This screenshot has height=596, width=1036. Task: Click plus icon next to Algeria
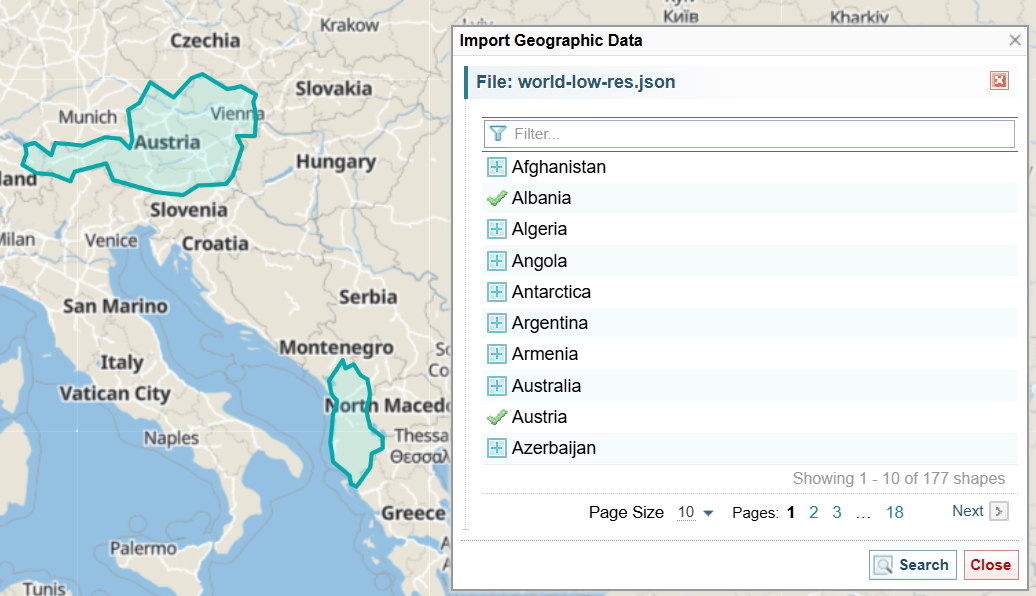[x=496, y=229]
